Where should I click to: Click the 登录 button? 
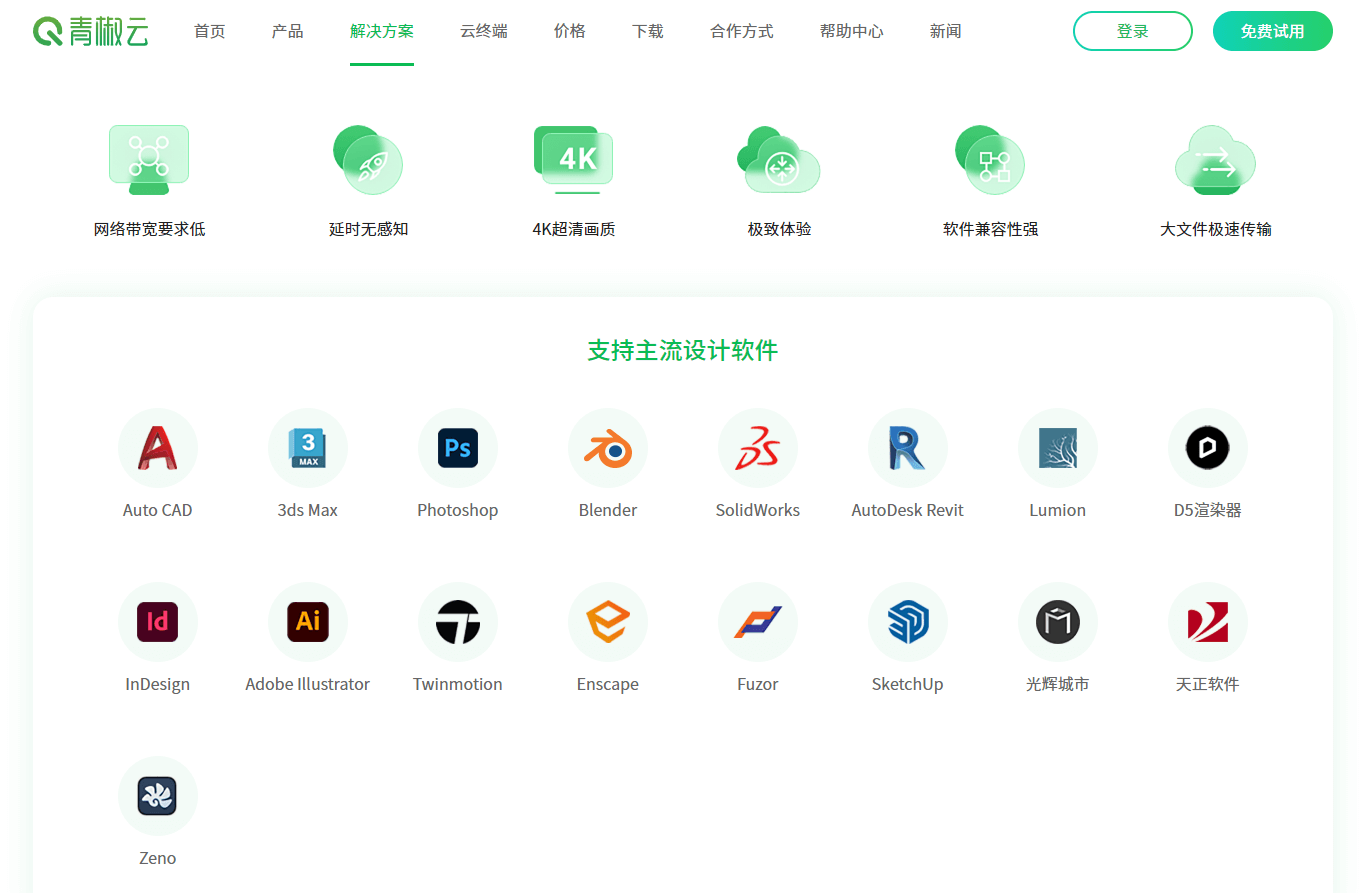point(1133,31)
